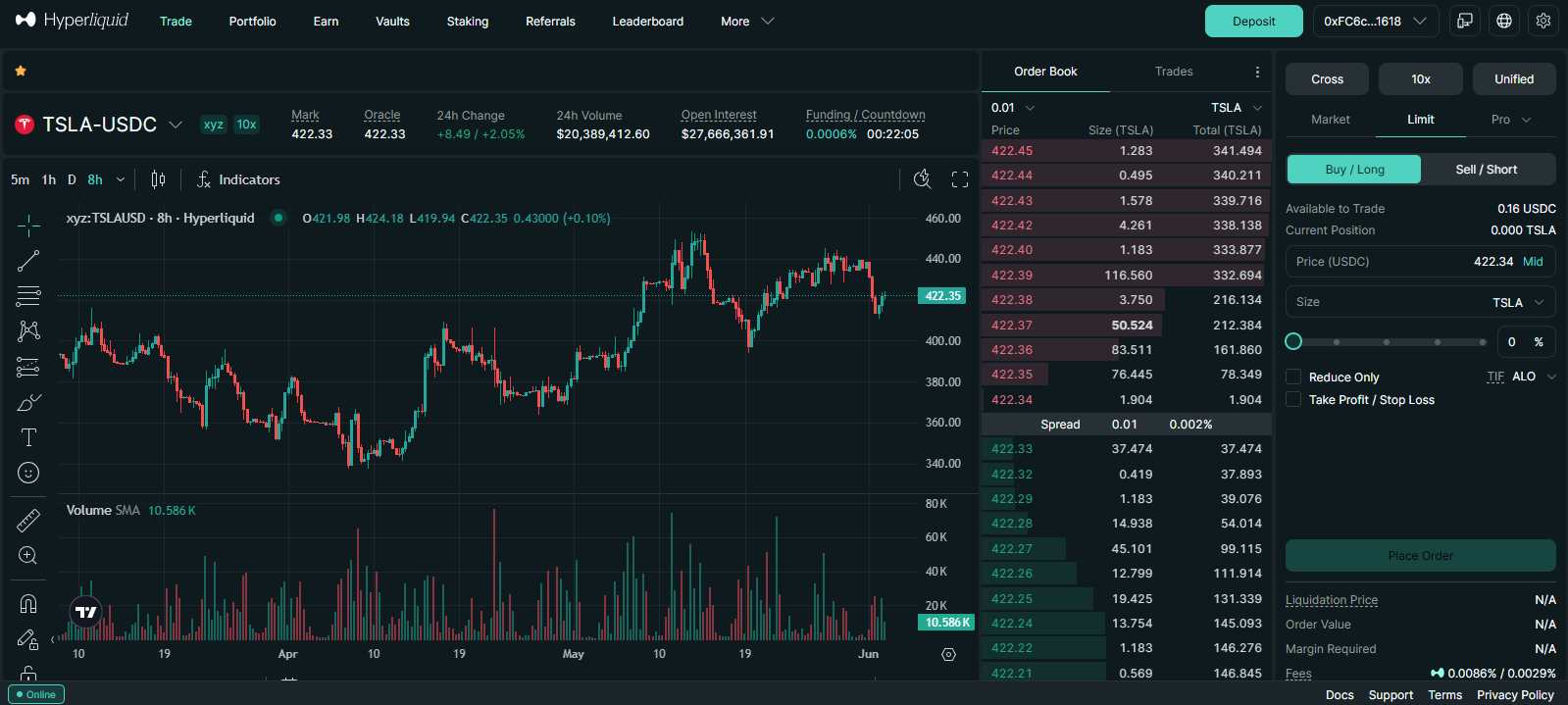This screenshot has width=1568, height=705.
Task: Click the size percentage slider handle
Action: point(1293,341)
